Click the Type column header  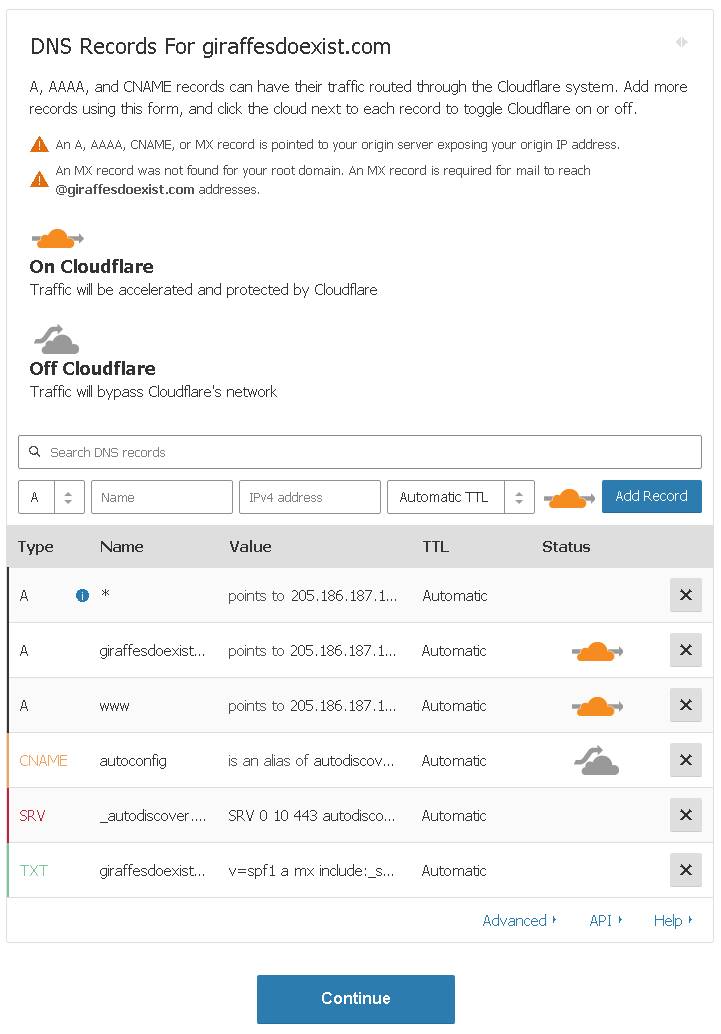click(x=36, y=547)
